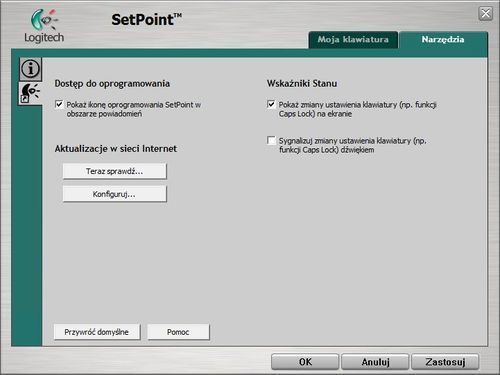The width and height of the screenshot is (500, 375).
Task: Toggle show keyboard setting changes on screen
Action: click(x=271, y=104)
